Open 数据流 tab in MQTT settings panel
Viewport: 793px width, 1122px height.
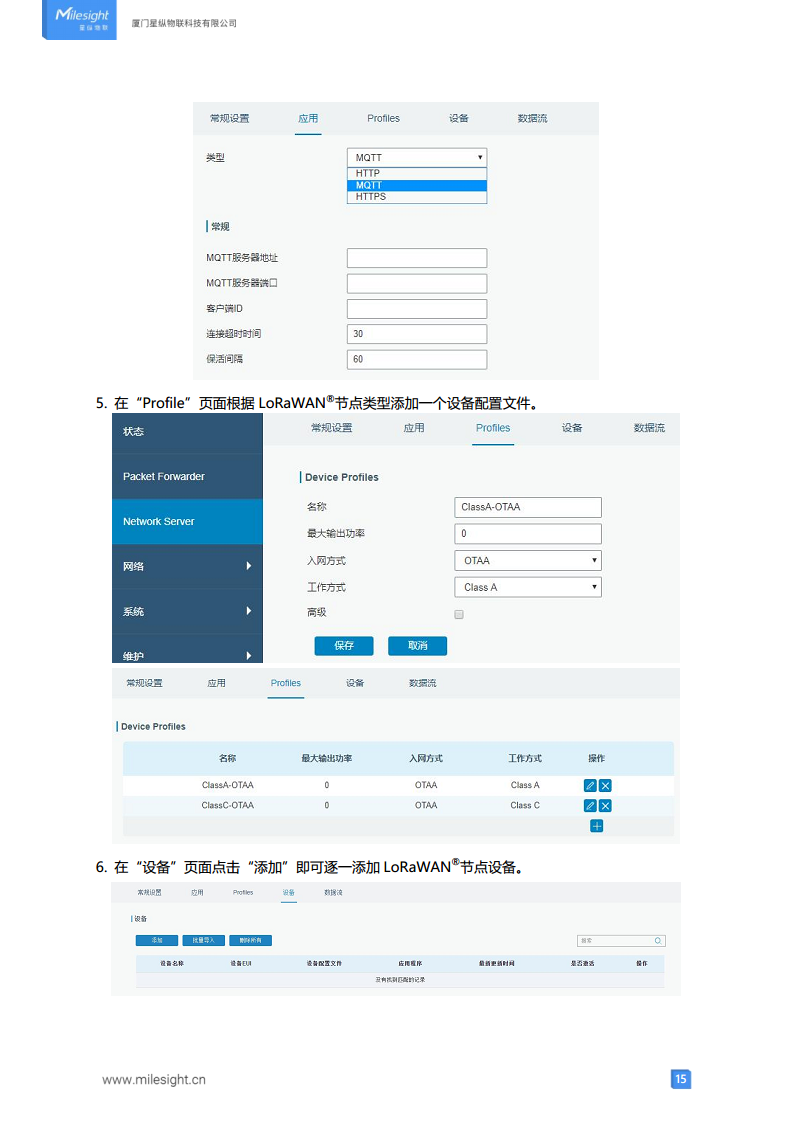532,119
